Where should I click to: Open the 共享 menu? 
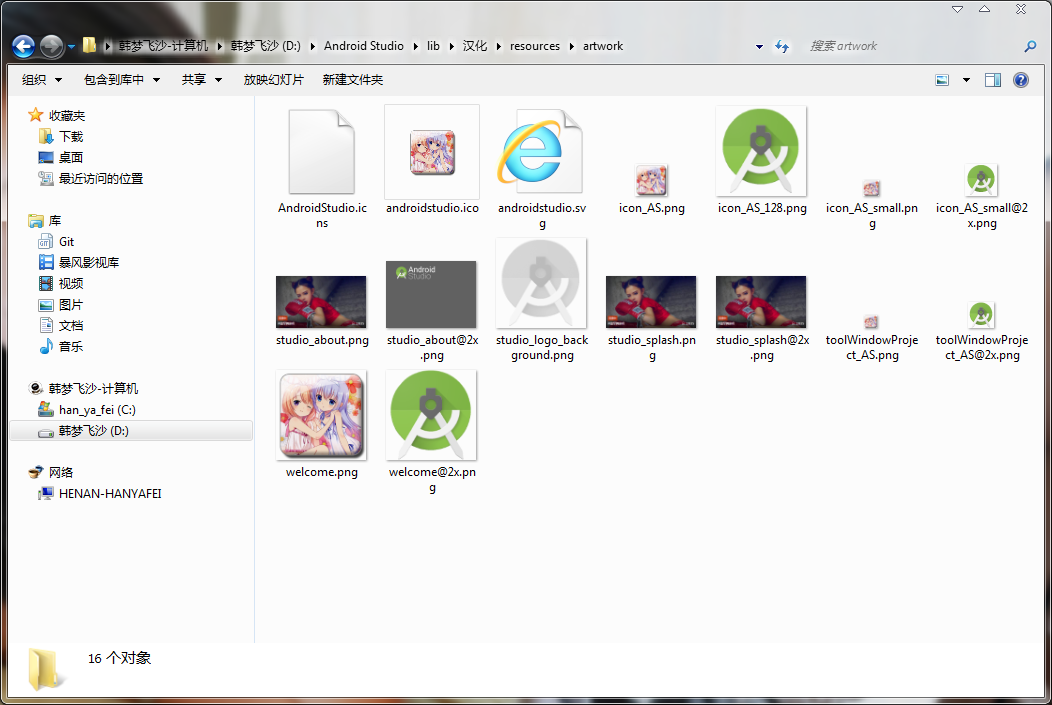click(201, 80)
